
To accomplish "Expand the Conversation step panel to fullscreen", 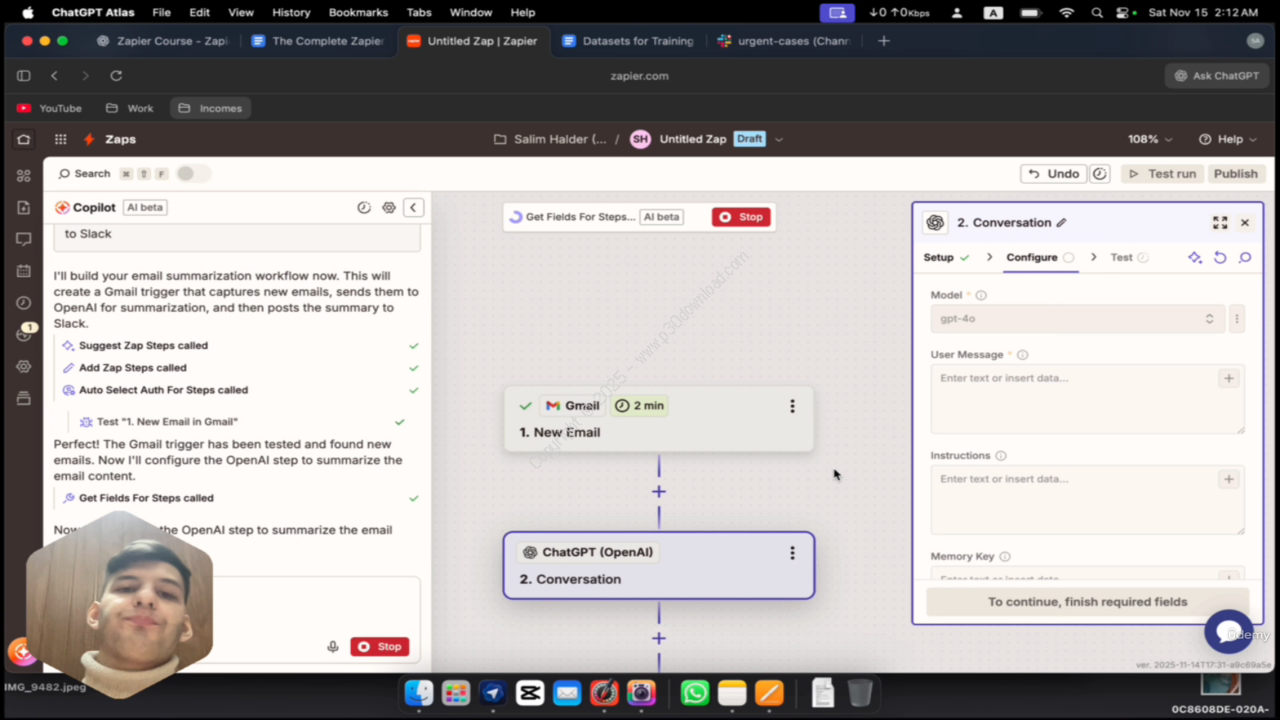I will [1220, 223].
